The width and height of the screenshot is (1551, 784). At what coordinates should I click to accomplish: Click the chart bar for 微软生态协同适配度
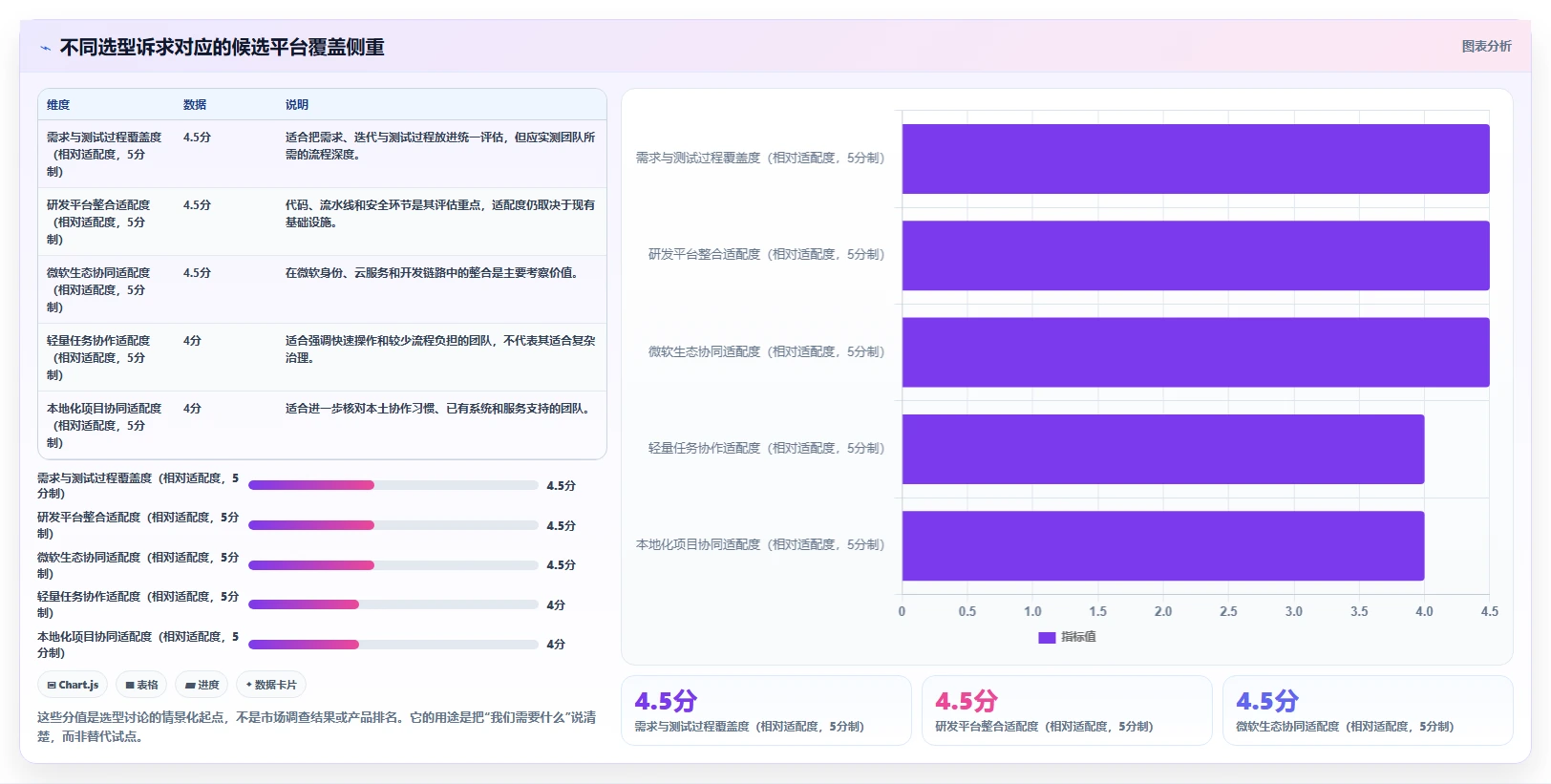click(1196, 352)
